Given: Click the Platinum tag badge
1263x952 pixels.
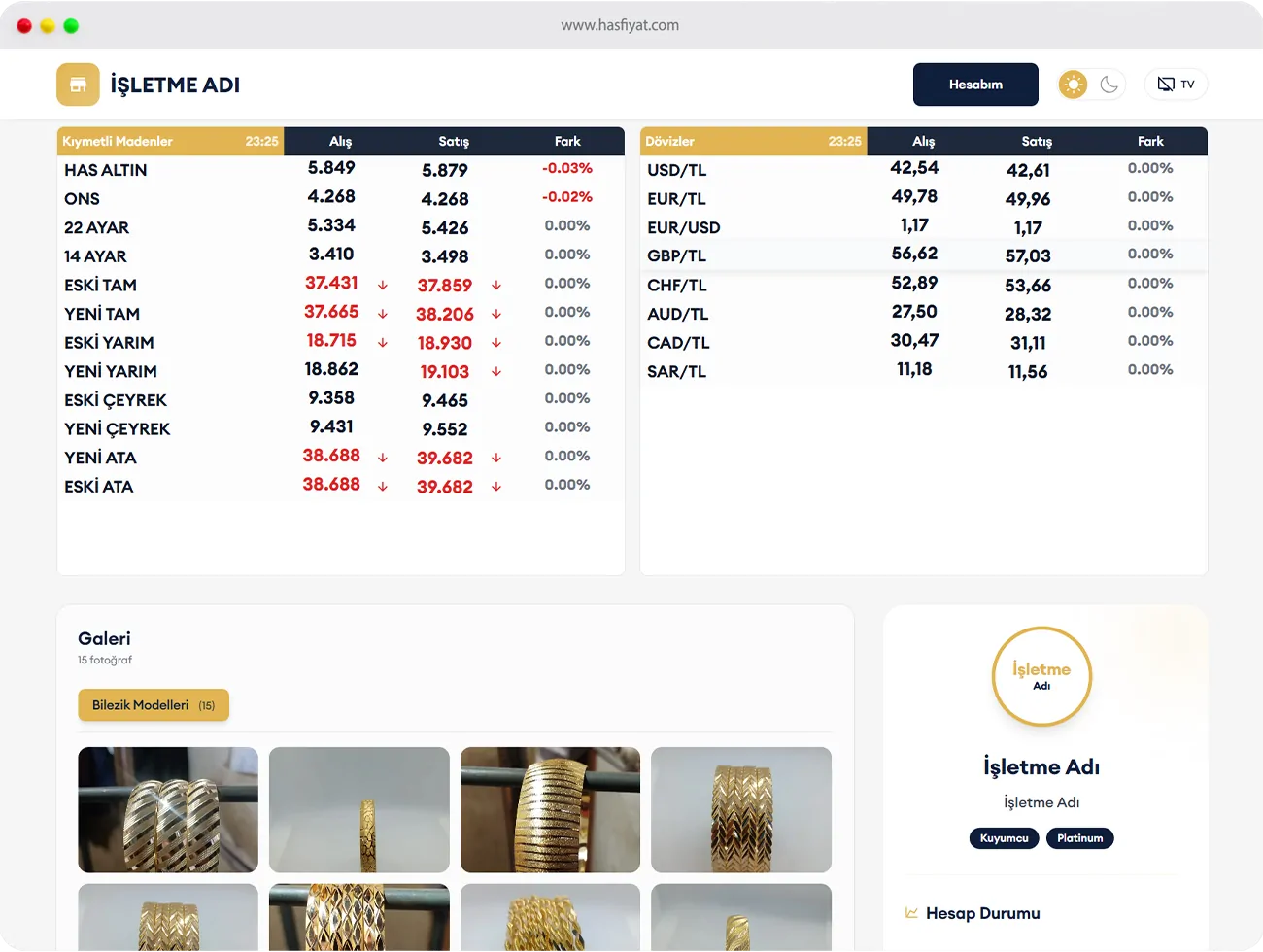Looking at the screenshot, I should [1079, 838].
